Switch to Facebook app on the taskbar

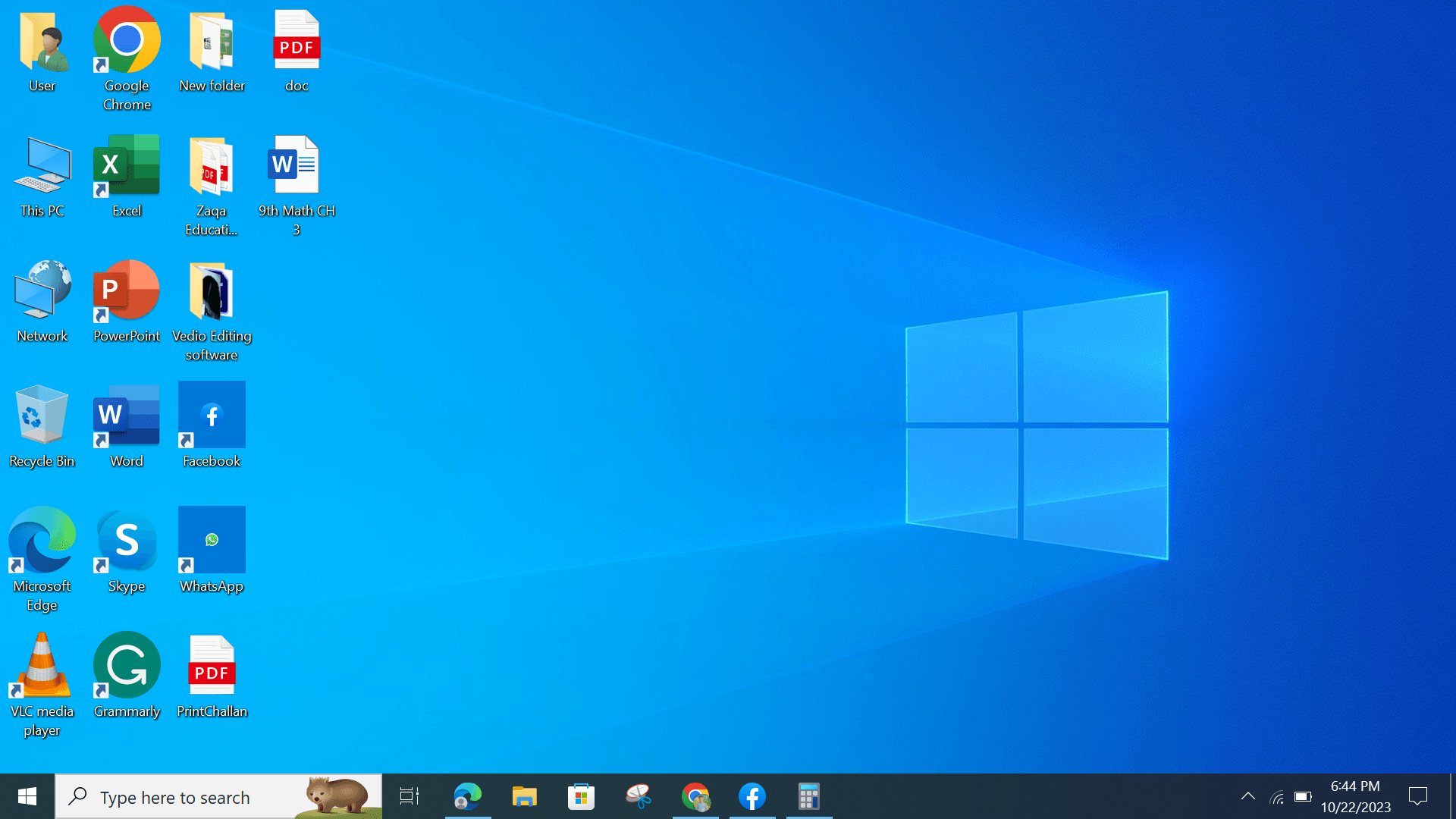pos(752,796)
